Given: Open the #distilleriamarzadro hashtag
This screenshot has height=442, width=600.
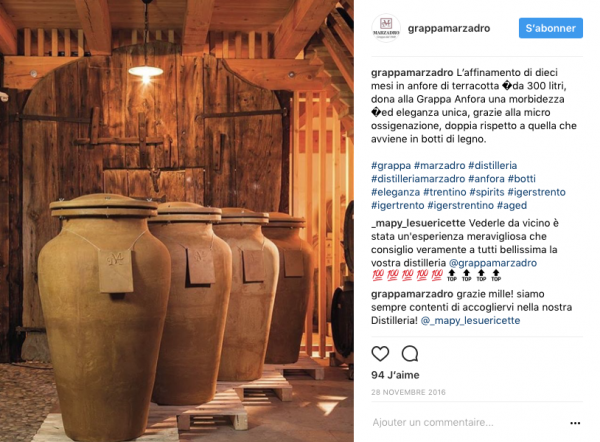Looking at the screenshot, I should click(x=418, y=179).
